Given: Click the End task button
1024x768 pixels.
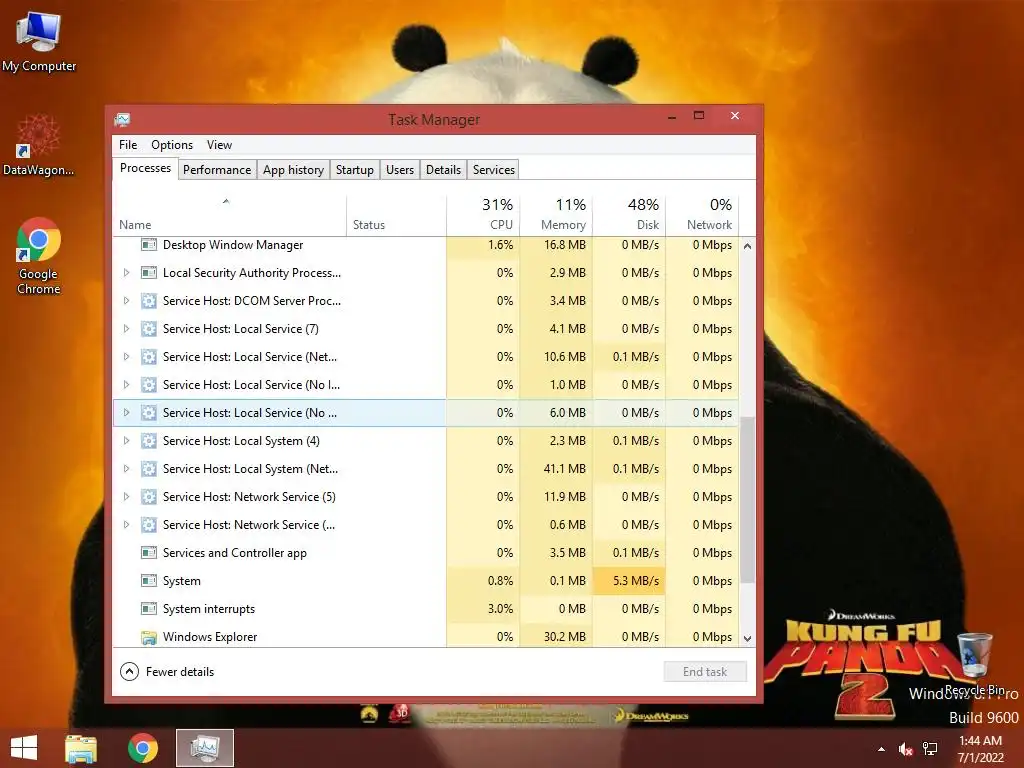Looking at the screenshot, I should coord(705,672).
